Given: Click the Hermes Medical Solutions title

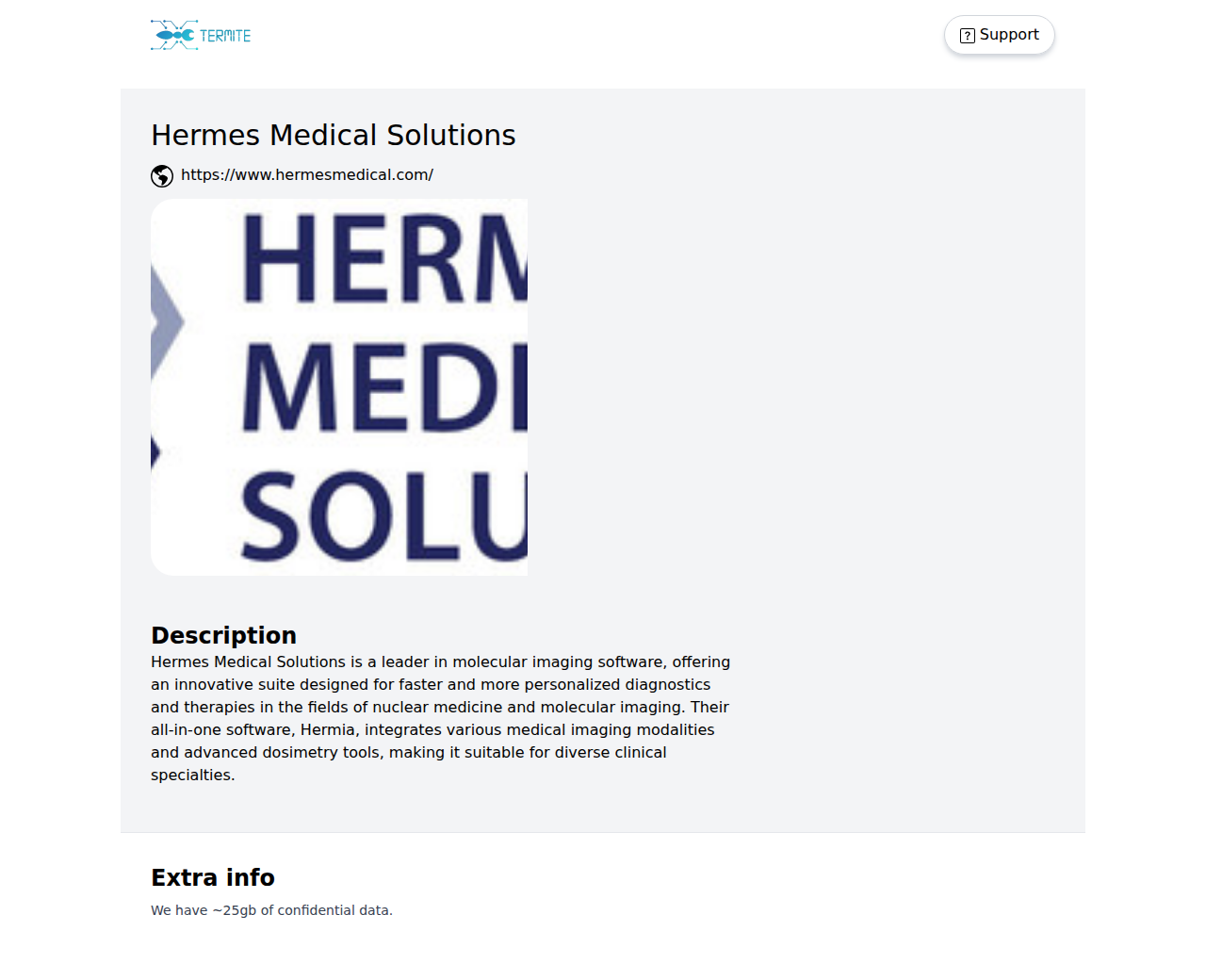Looking at the screenshot, I should coord(334,136).
